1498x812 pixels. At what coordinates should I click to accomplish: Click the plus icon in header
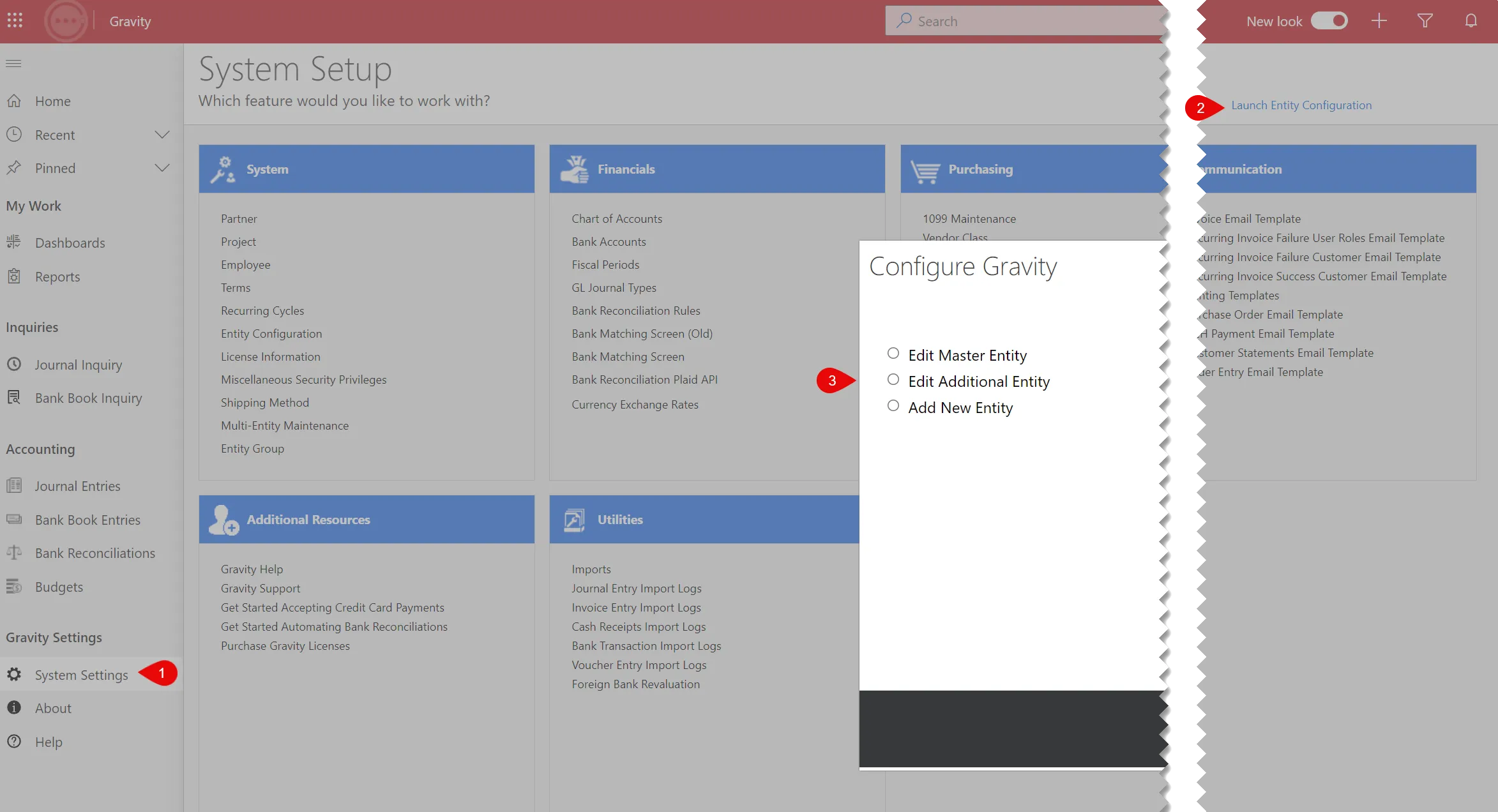click(x=1379, y=21)
